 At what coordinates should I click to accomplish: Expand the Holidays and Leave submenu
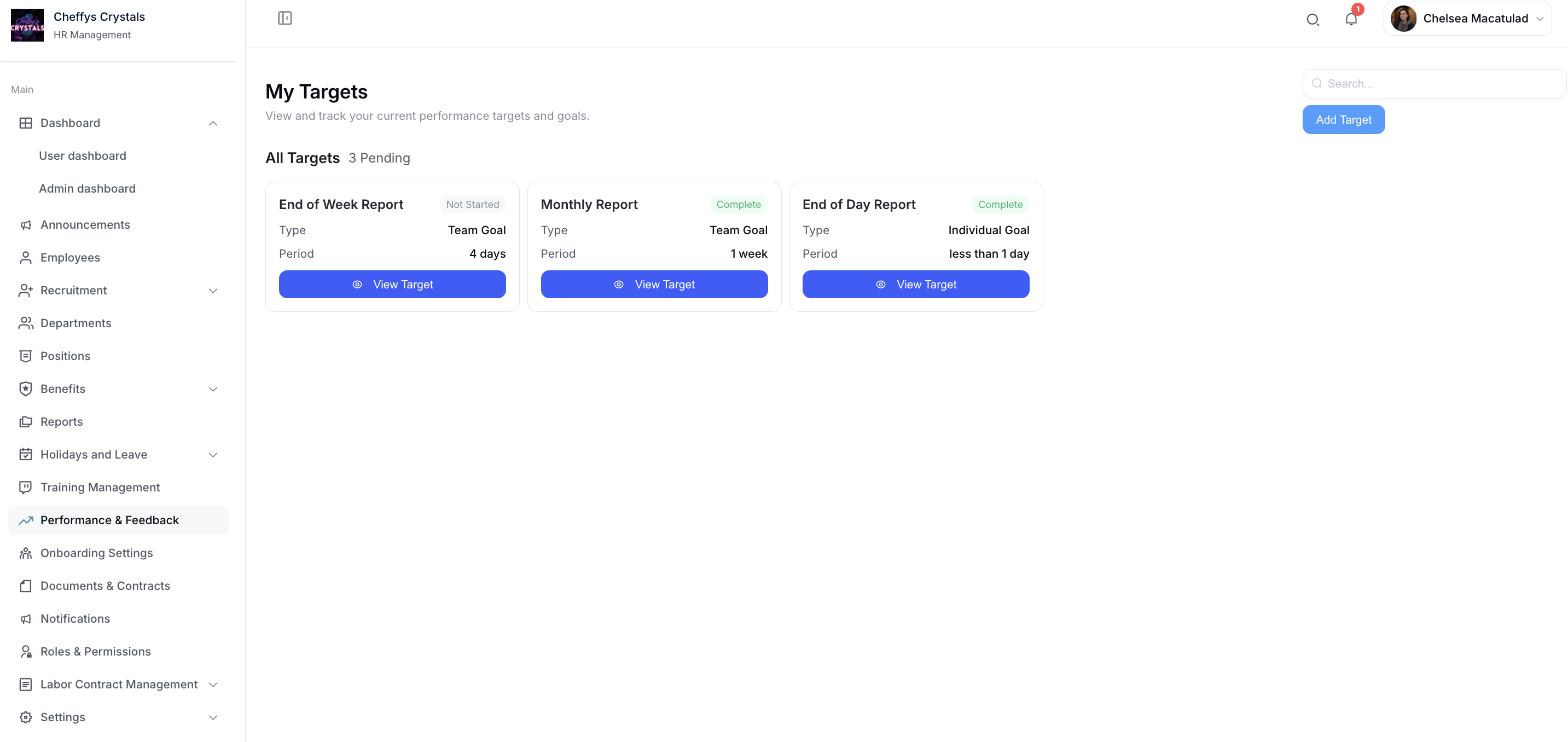coord(213,455)
